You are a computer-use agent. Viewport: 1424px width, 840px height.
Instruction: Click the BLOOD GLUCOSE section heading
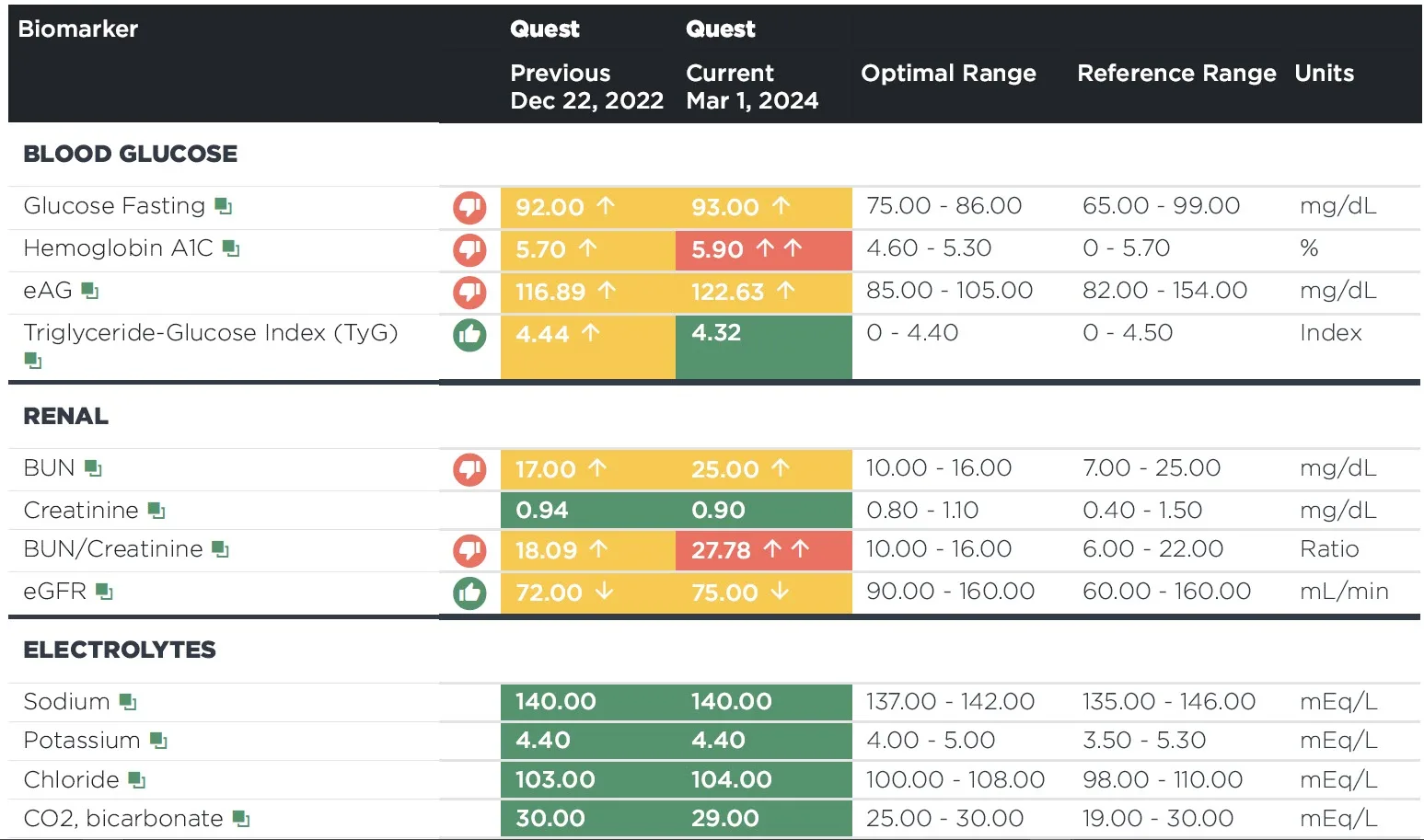pos(130,154)
